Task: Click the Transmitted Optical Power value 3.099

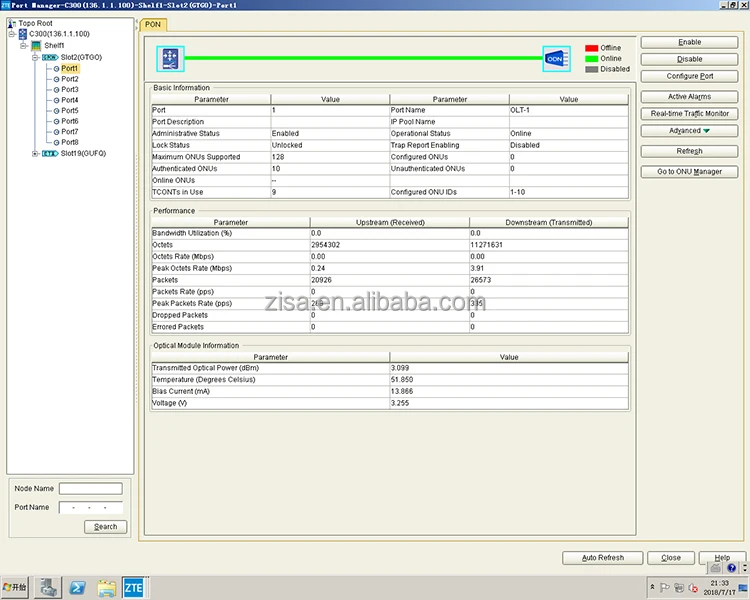Action: [x=400, y=368]
